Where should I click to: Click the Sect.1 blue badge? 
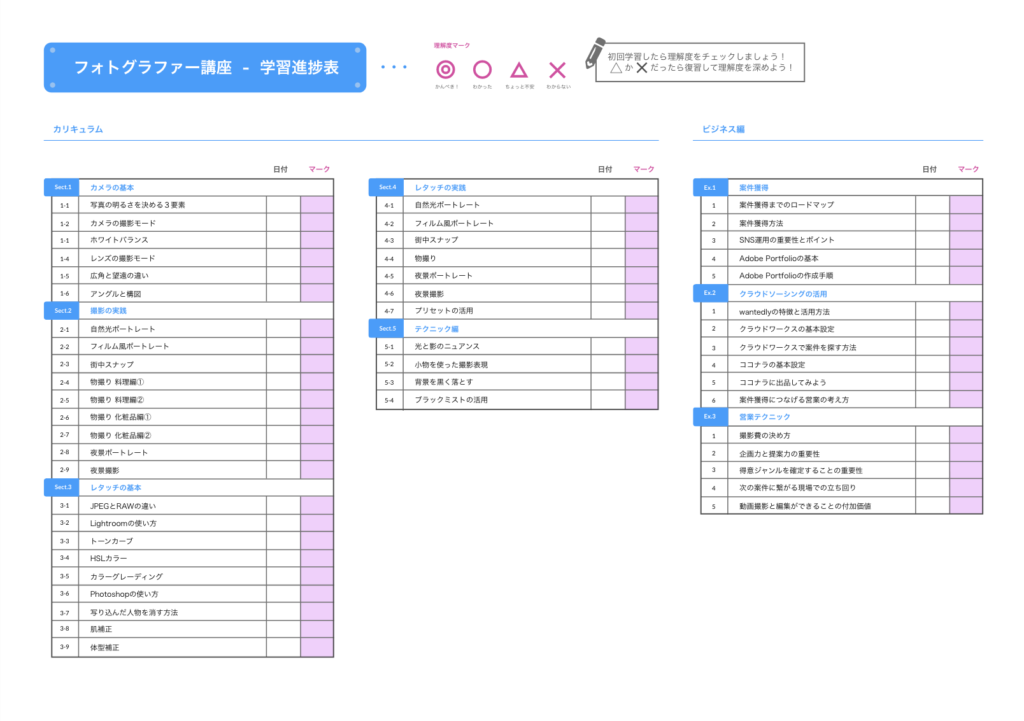click(61, 187)
